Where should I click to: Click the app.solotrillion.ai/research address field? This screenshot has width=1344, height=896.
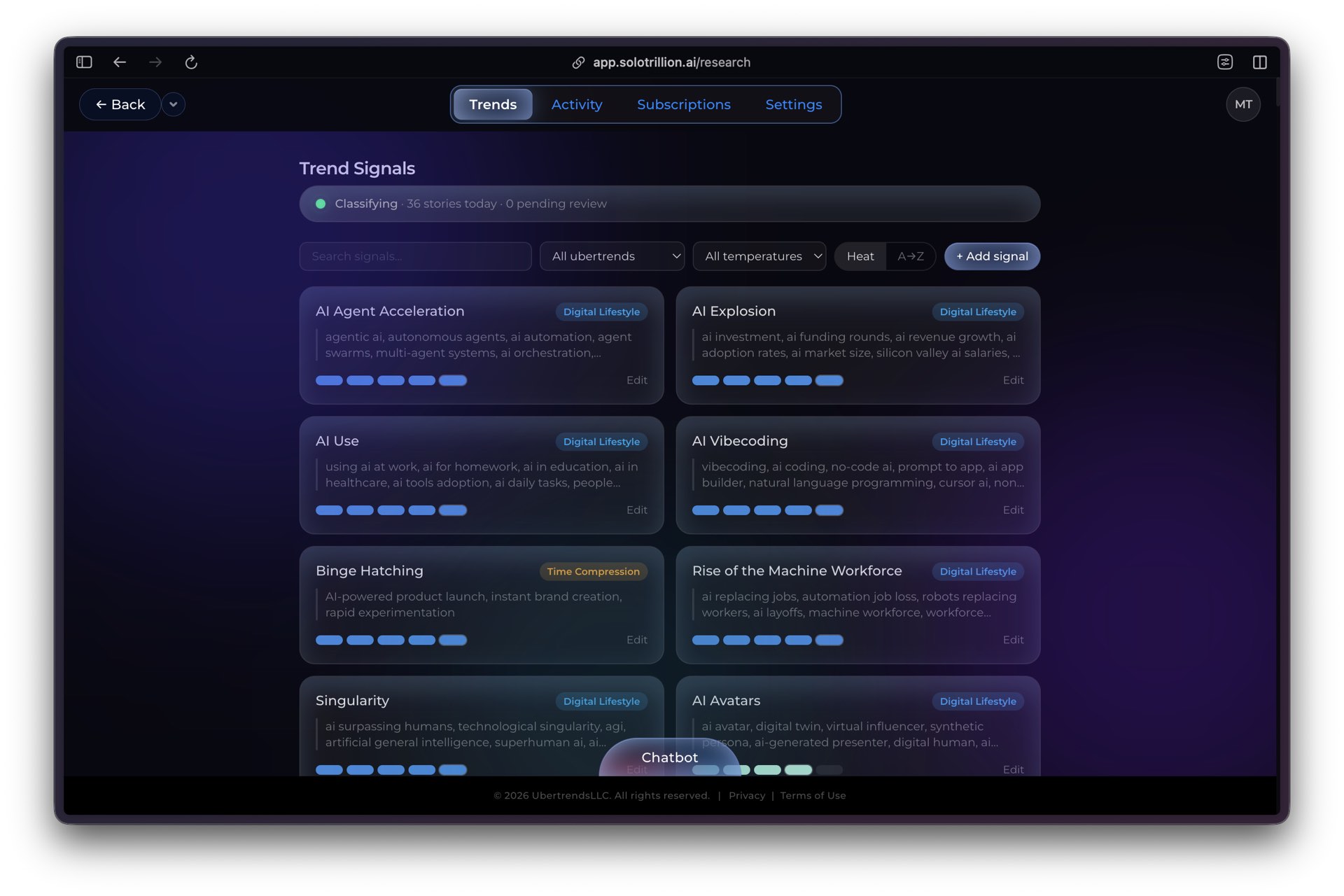tap(671, 62)
